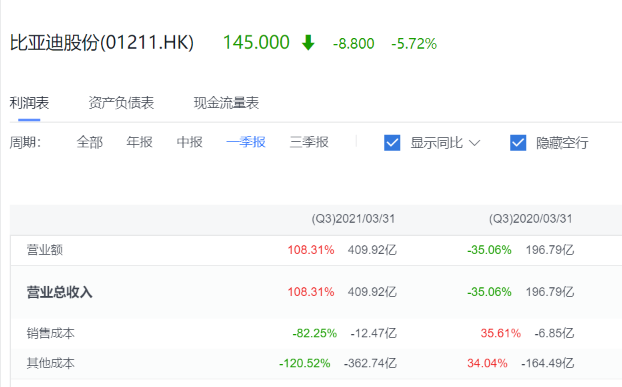Click the -12.47亿 cell
Screen dimensions: 622x387
[373, 333]
